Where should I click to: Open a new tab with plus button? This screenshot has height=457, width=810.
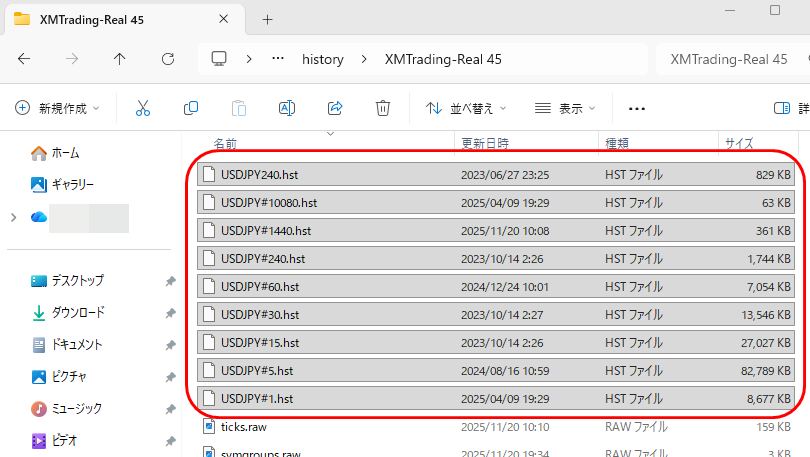tap(267, 19)
